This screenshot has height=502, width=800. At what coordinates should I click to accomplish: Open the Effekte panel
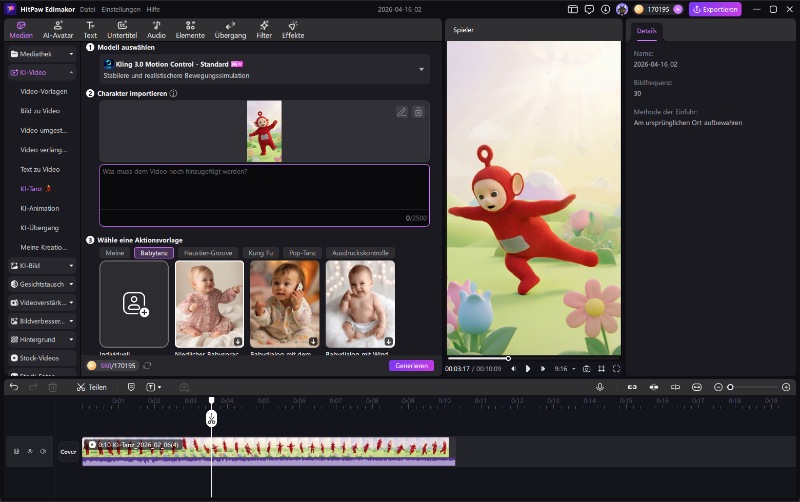coord(293,30)
